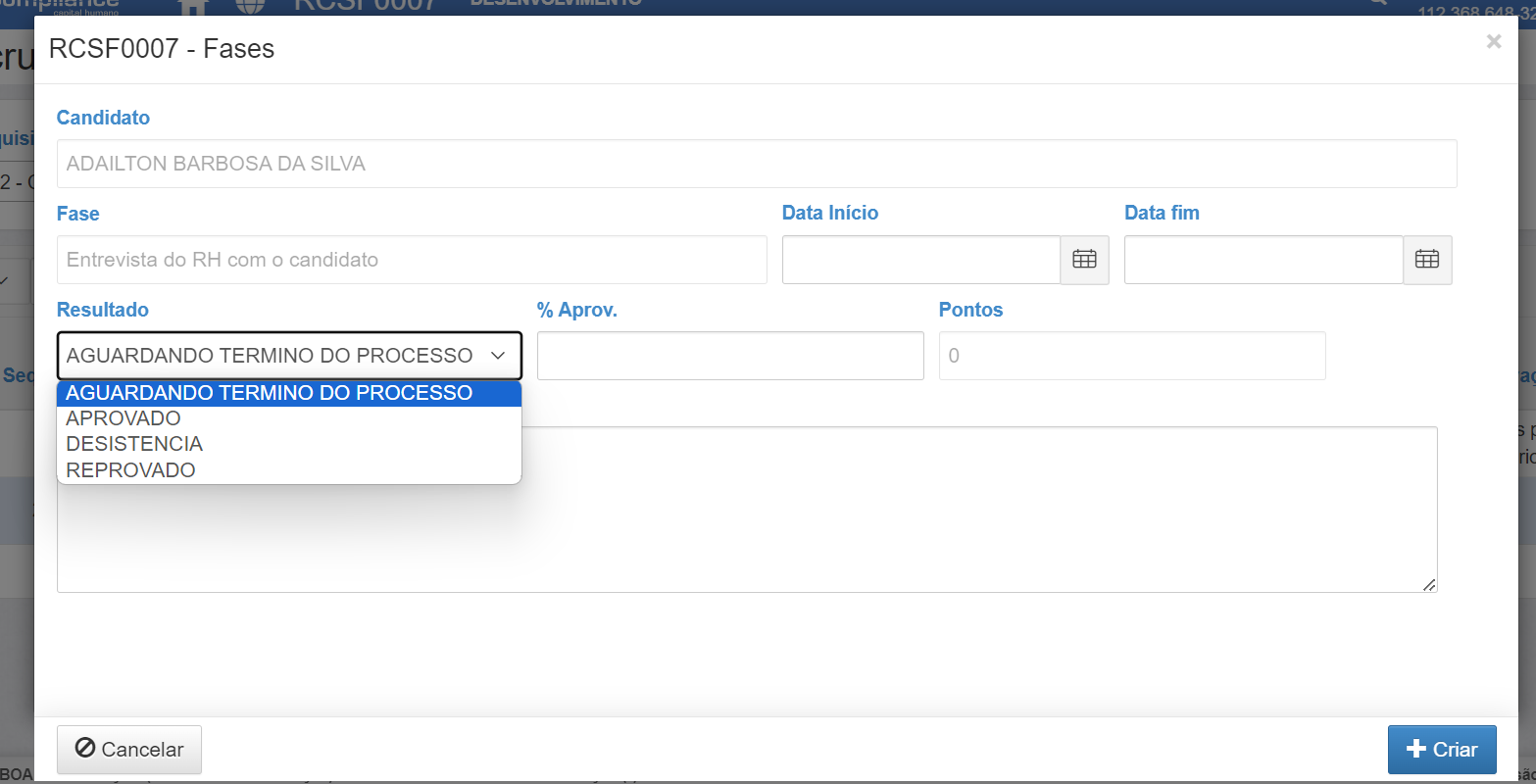This screenshot has width=1536, height=784.
Task: Choose REPROVADO from Resultado list
Action: [x=289, y=470]
